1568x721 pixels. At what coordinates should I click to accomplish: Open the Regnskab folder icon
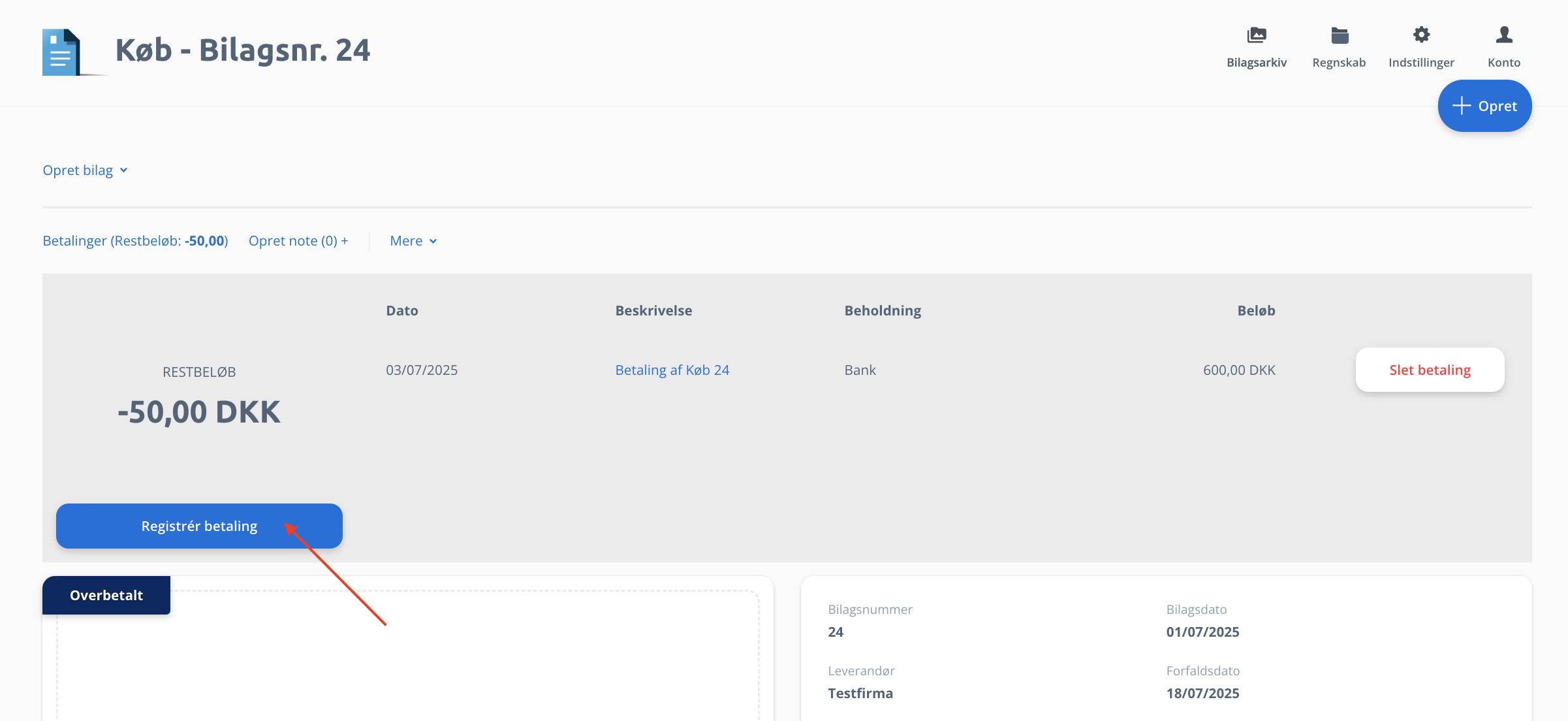(x=1340, y=35)
